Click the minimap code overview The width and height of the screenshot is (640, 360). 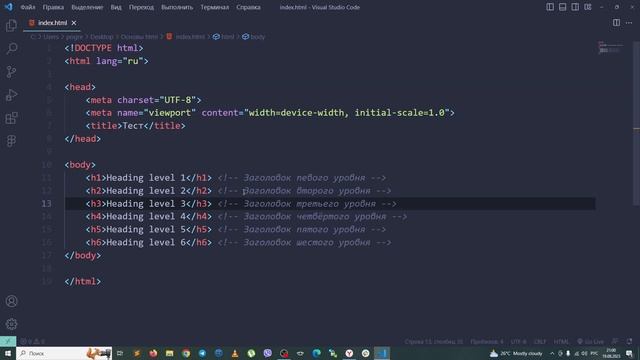coord(611,47)
